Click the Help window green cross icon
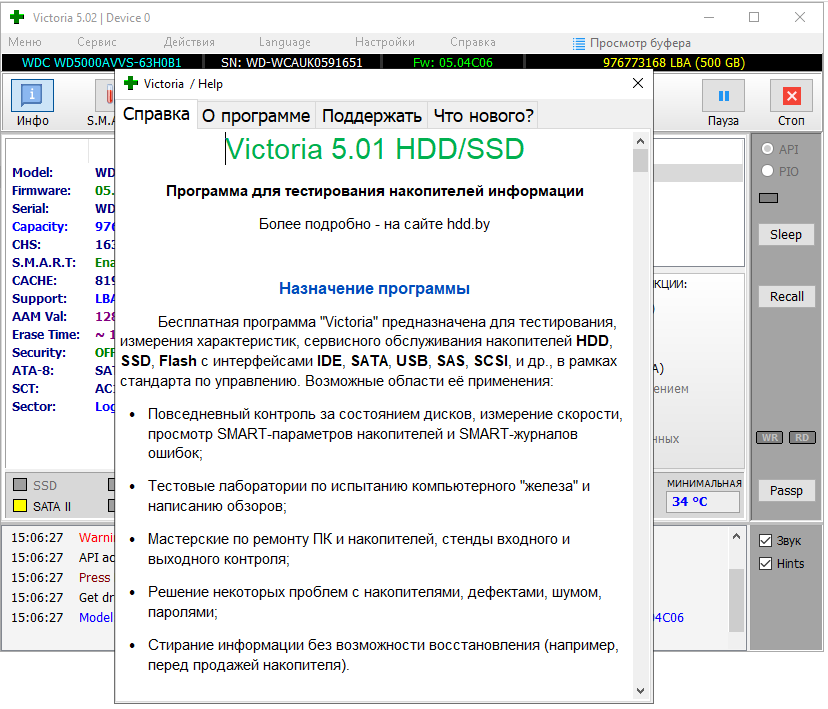Viewport: 828px width, 709px height. (130, 83)
